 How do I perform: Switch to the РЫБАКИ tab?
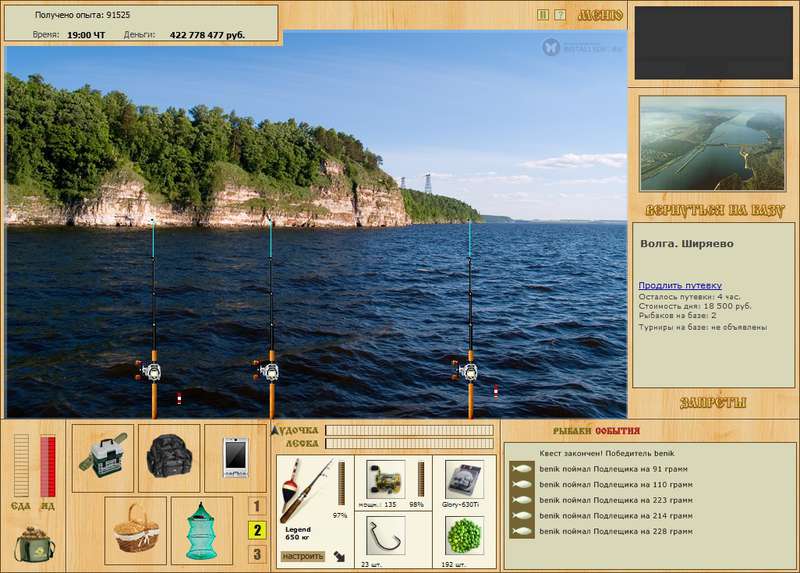(x=573, y=431)
